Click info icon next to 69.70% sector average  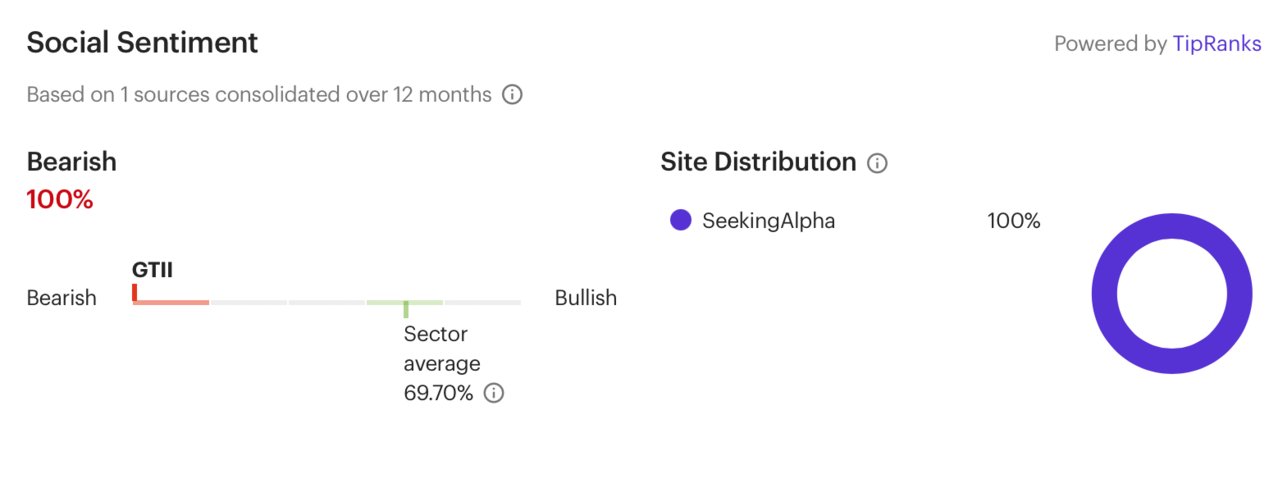click(x=494, y=393)
